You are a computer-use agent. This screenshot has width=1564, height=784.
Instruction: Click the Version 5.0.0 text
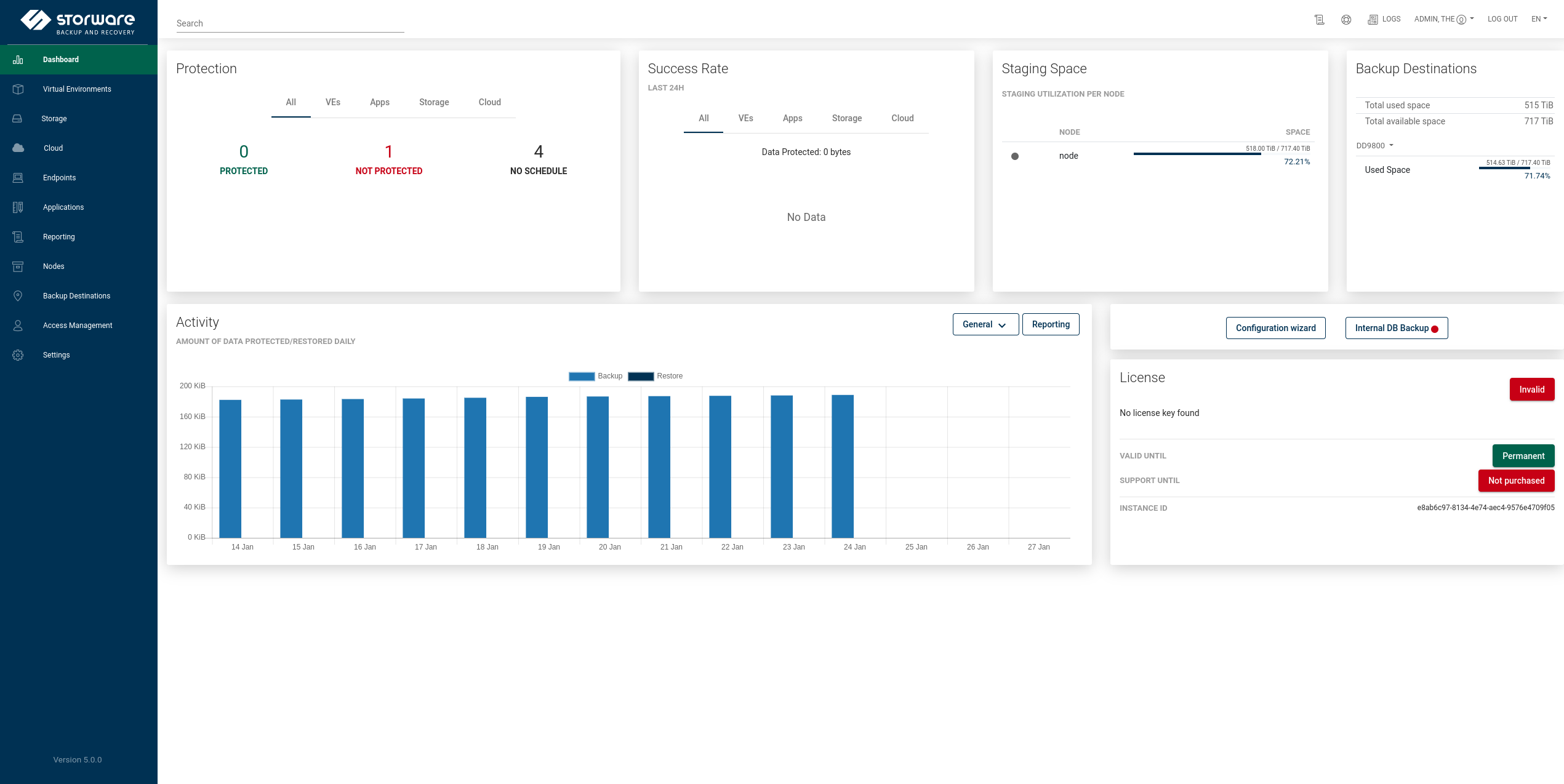78,760
